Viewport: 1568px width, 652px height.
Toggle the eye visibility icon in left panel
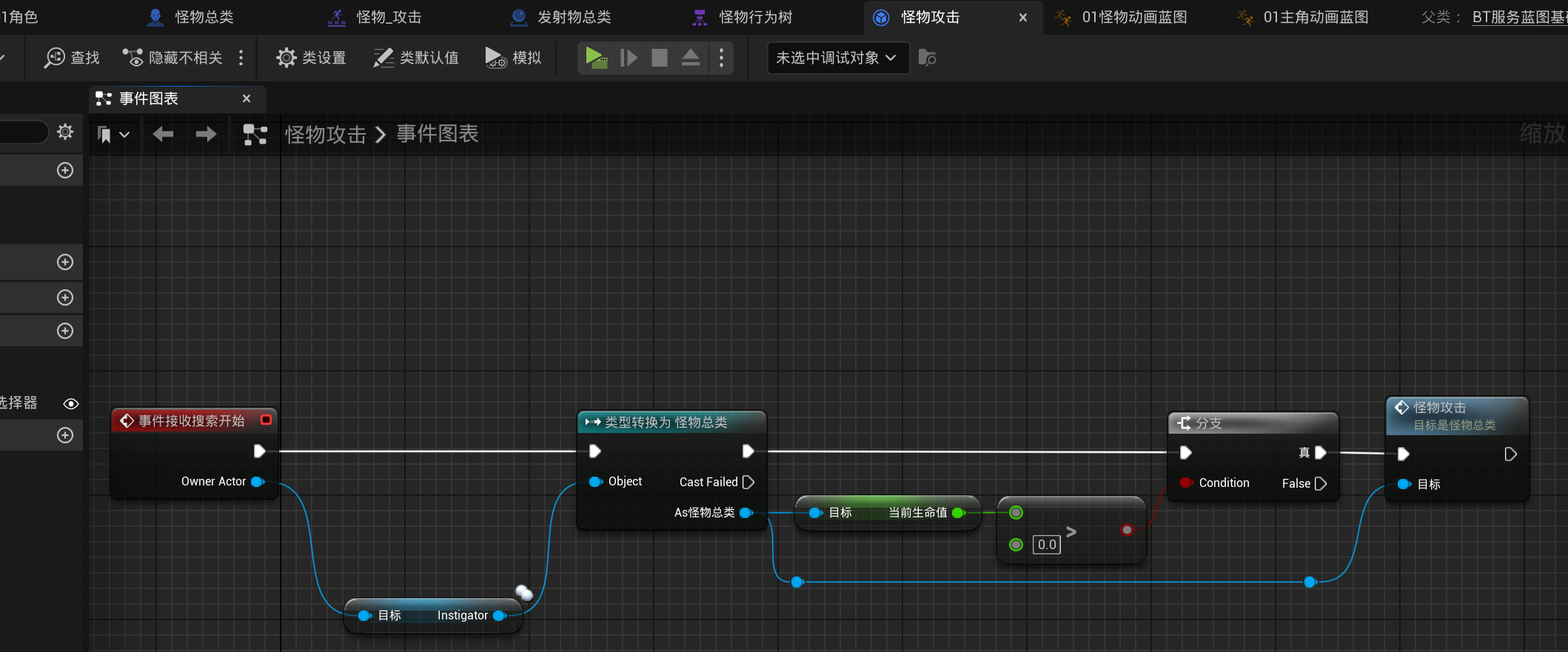71,403
